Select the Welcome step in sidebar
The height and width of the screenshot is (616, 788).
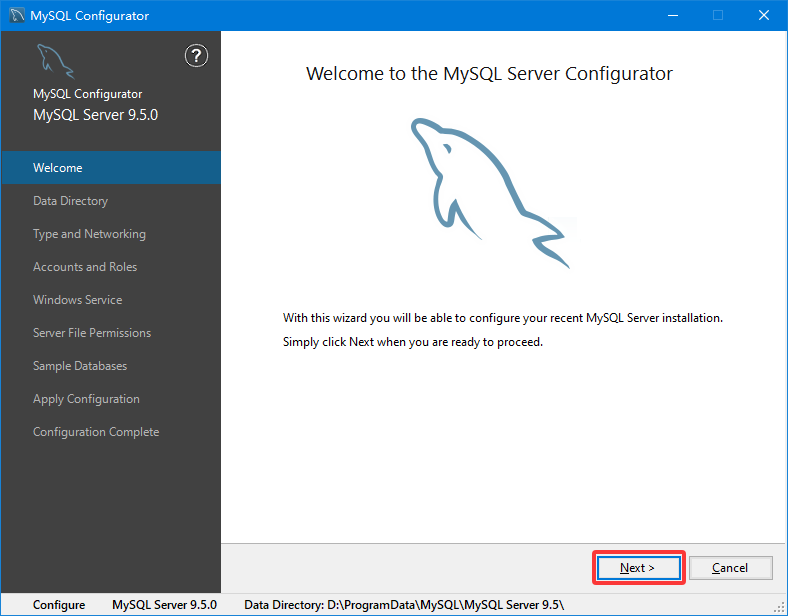(111, 168)
